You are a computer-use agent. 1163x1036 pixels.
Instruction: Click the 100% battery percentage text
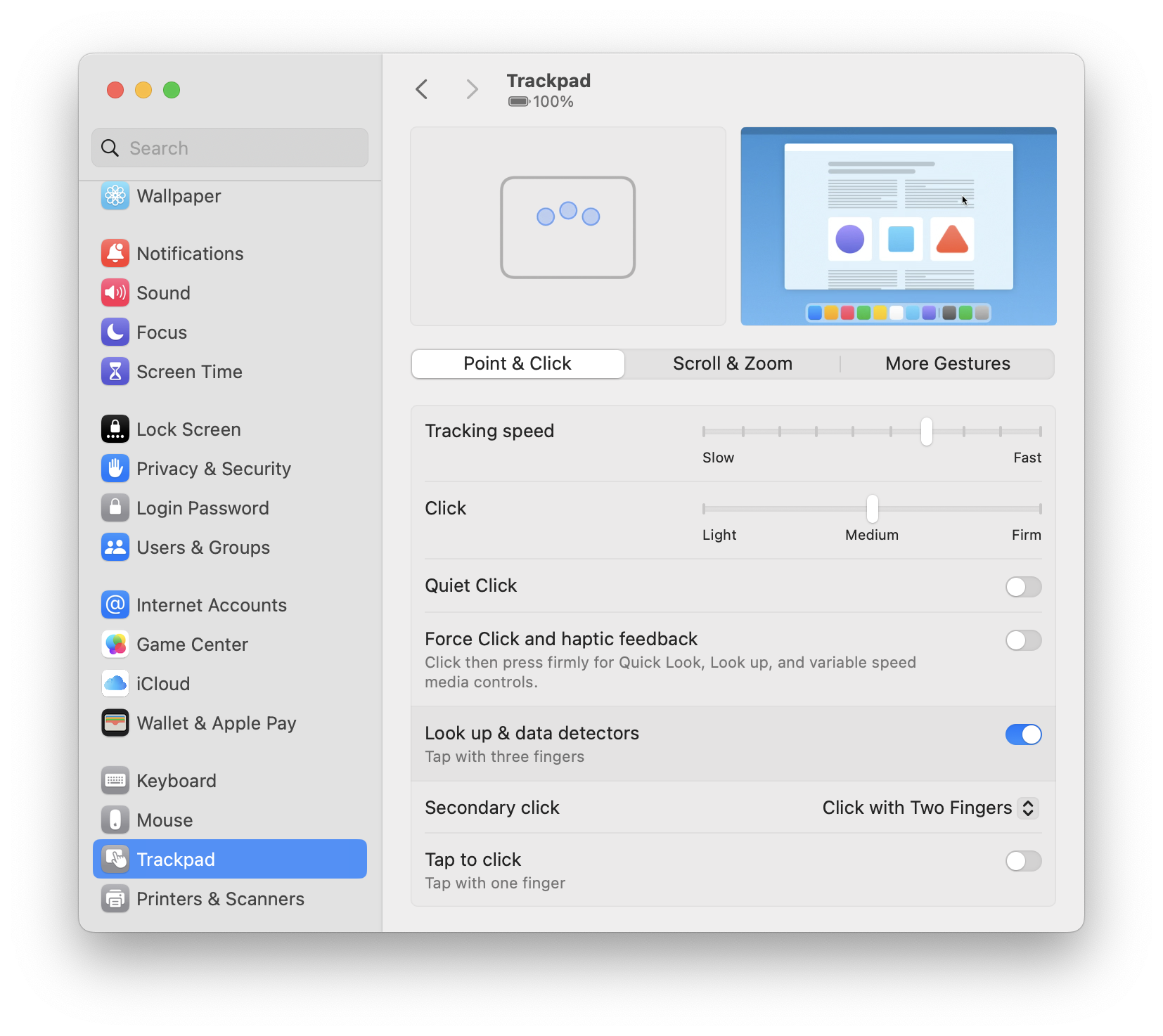pos(553,102)
